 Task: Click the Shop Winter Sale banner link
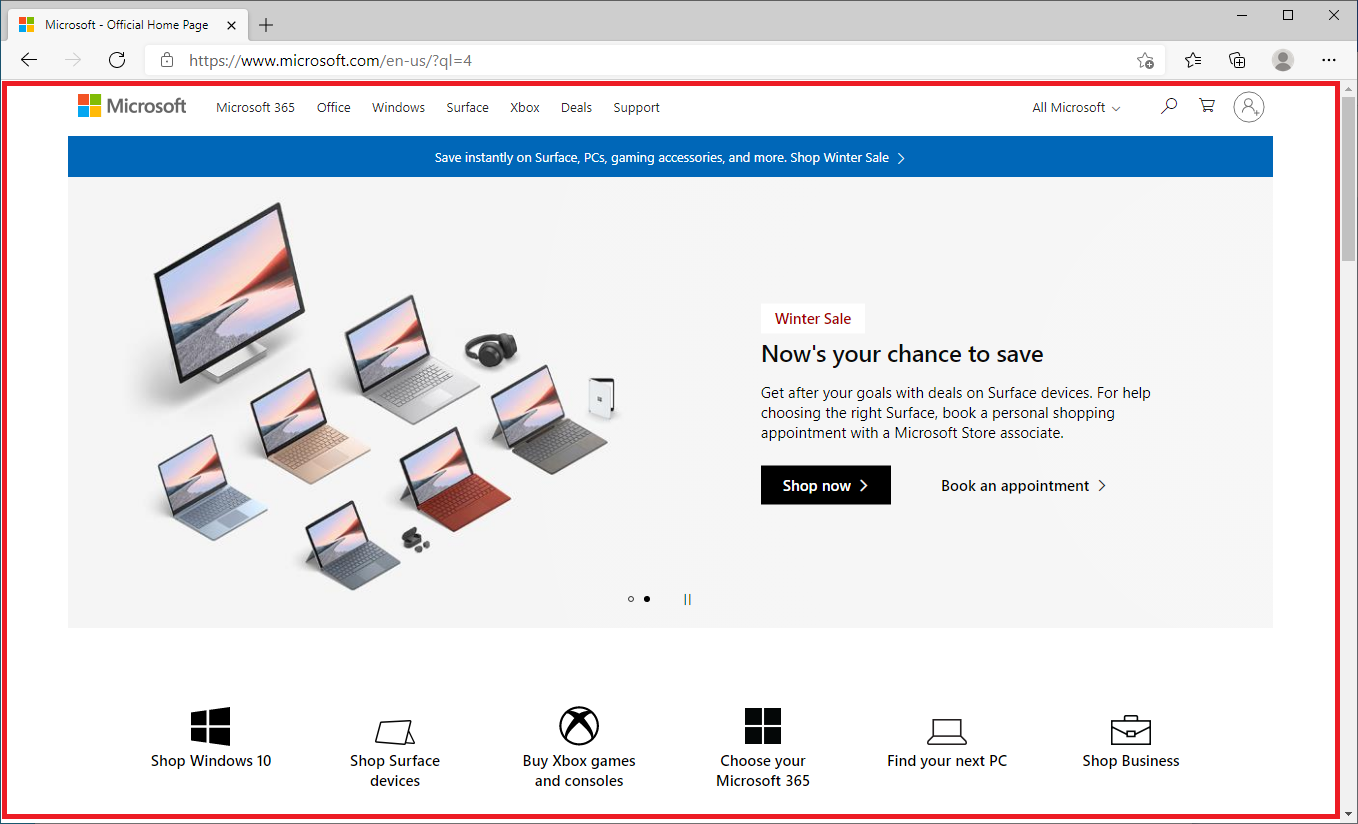848,157
